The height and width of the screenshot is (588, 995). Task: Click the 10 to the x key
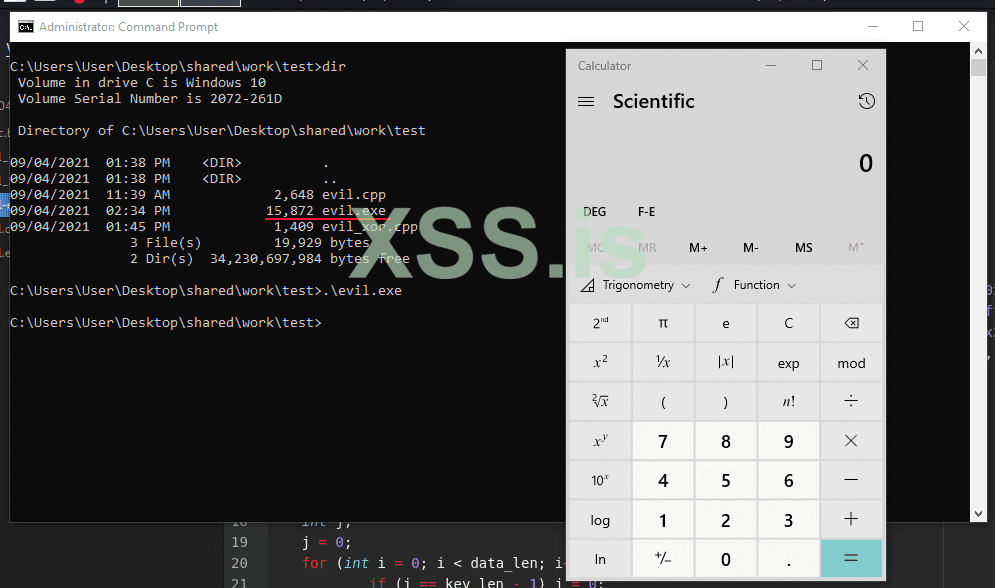600,480
